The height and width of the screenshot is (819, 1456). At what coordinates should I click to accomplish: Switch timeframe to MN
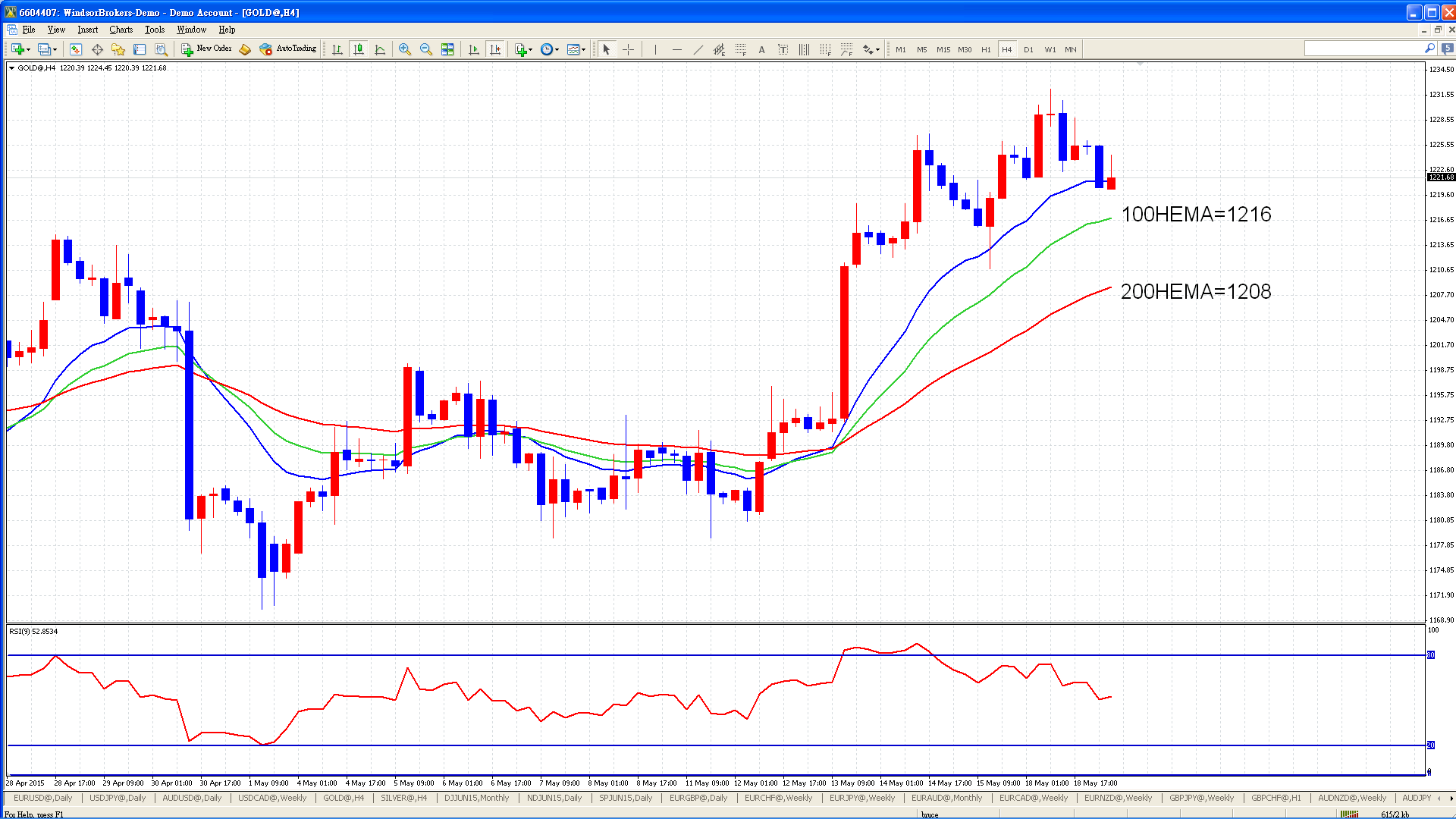(1070, 49)
